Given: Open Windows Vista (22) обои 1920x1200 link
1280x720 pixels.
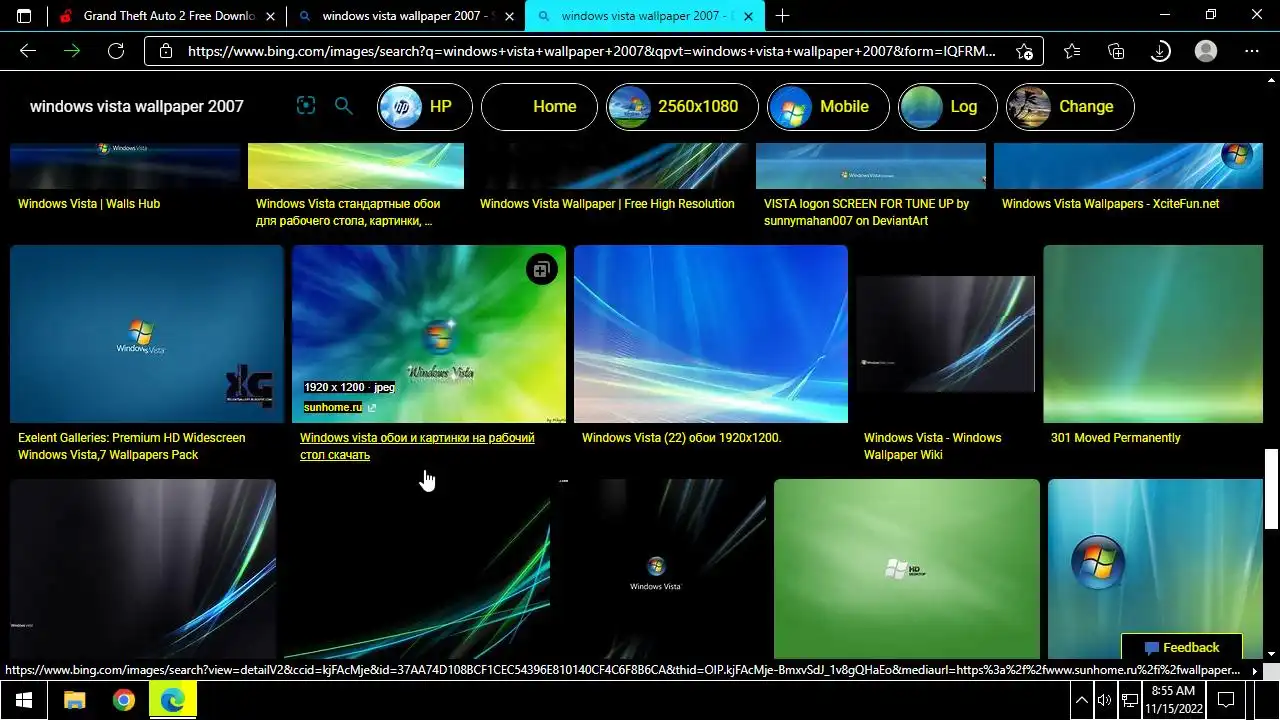Looking at the screenshot, I should tap(682, 438).
